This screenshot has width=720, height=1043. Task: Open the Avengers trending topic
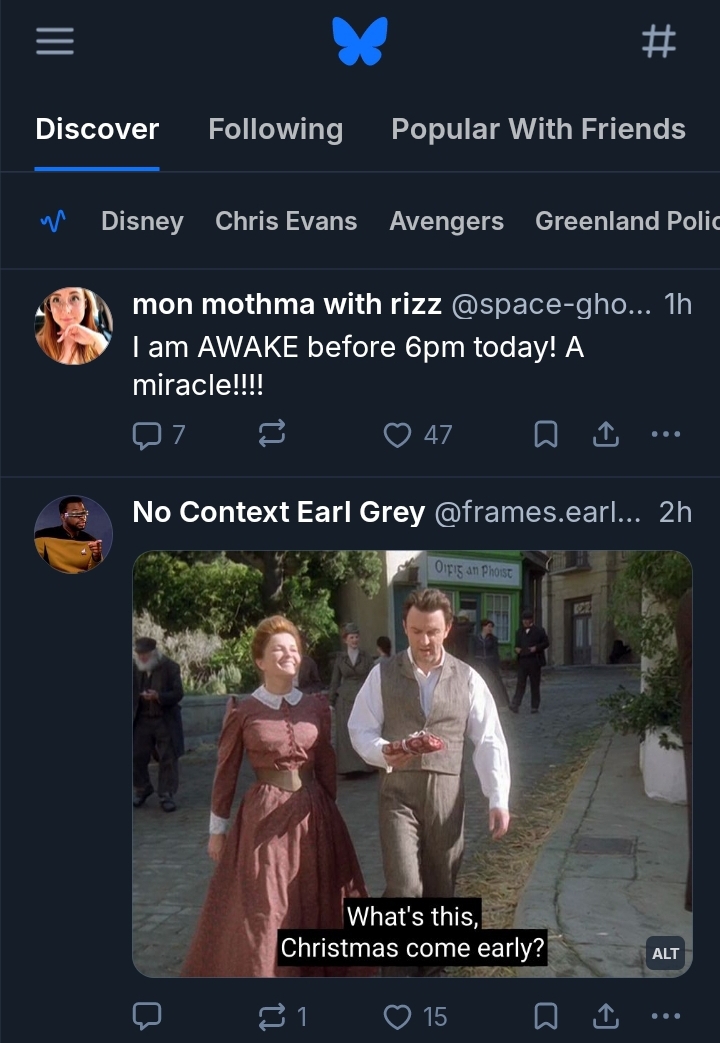pyautogui.click(x=446, y=221)
